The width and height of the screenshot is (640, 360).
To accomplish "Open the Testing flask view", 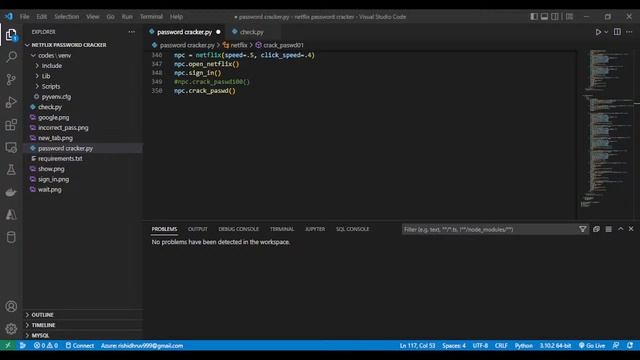I will (11, 169).
